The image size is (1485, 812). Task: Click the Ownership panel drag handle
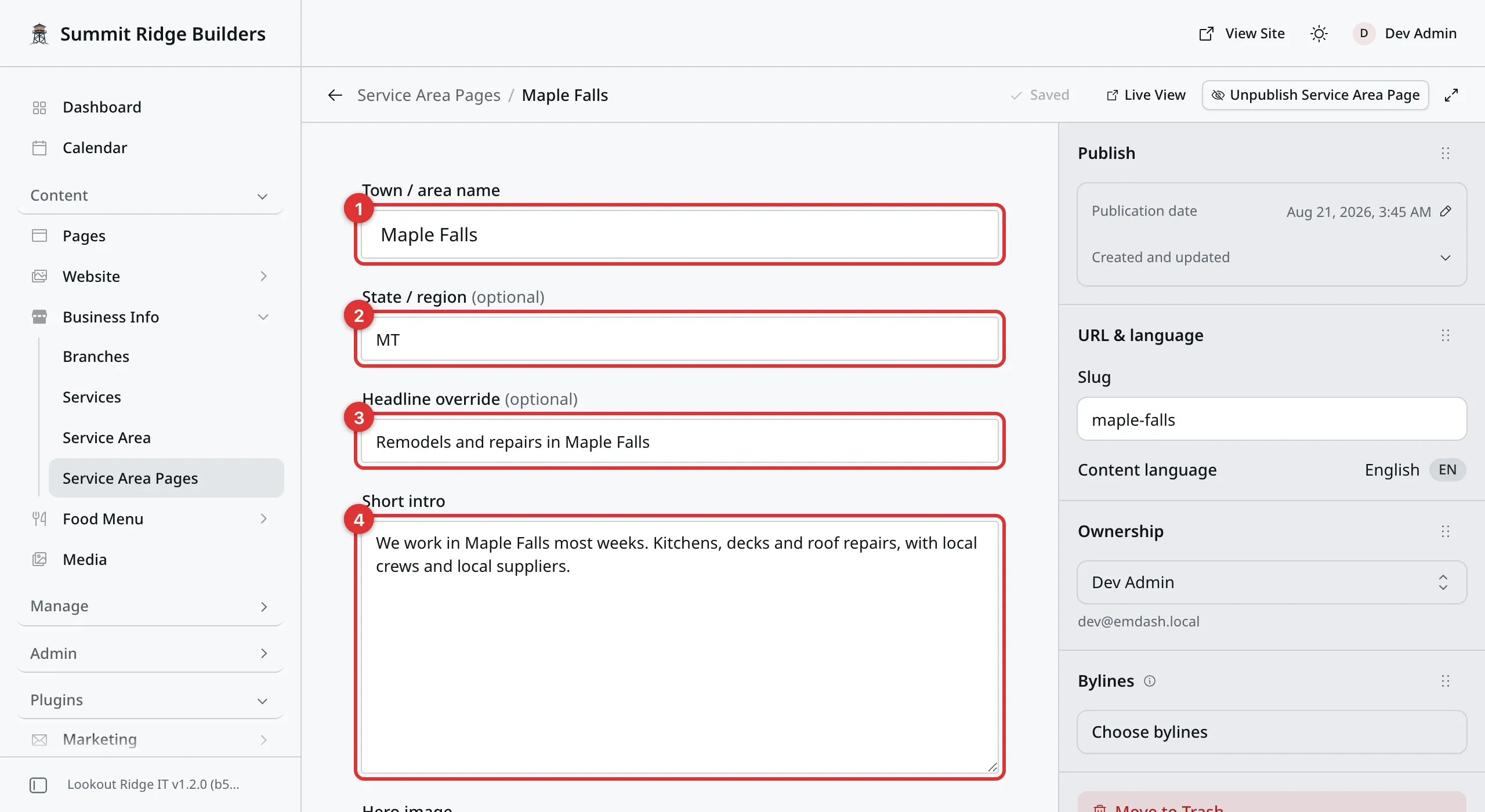coord(1446,531)
